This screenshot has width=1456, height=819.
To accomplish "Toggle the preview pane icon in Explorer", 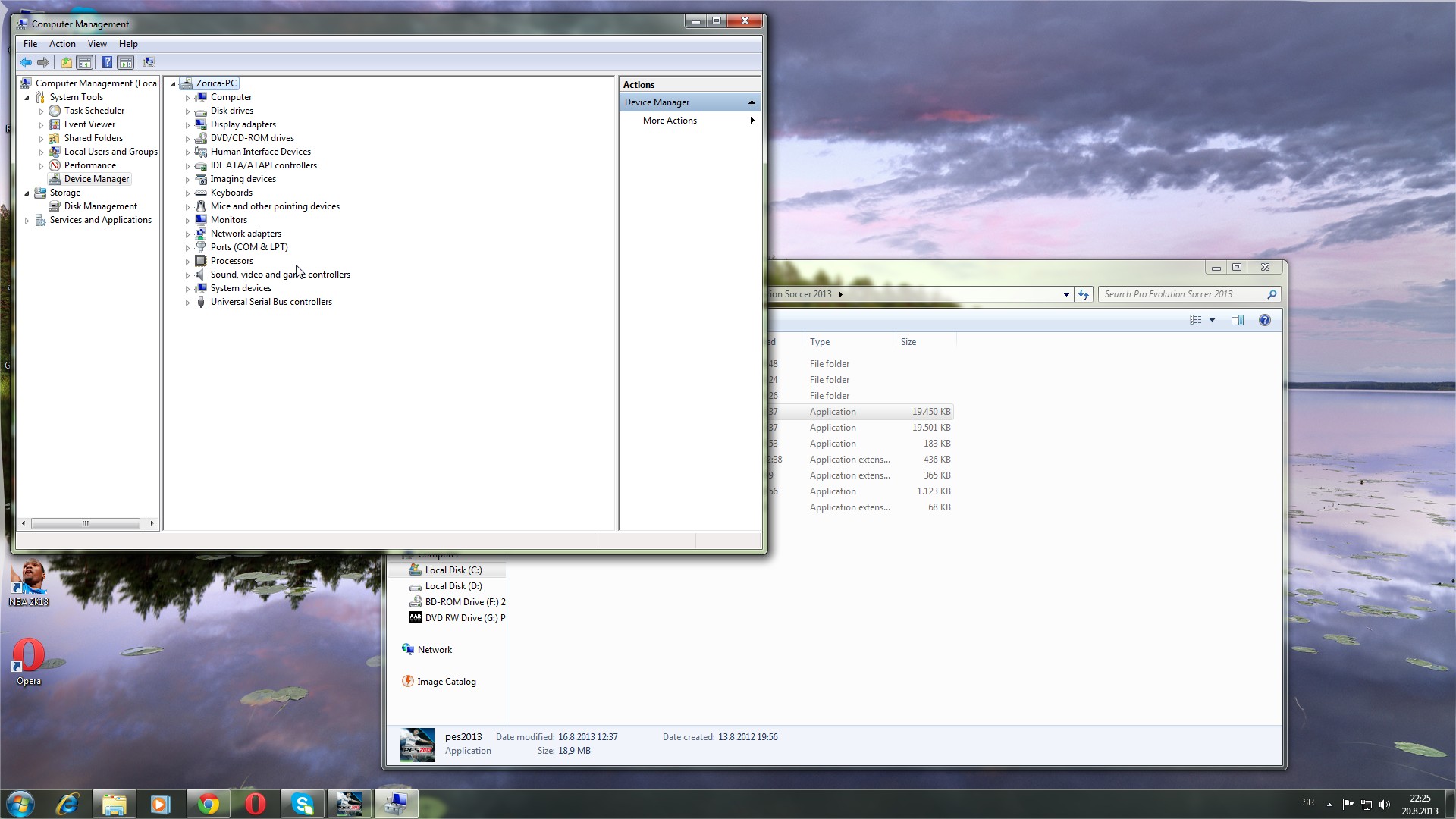I will 1238,320.
